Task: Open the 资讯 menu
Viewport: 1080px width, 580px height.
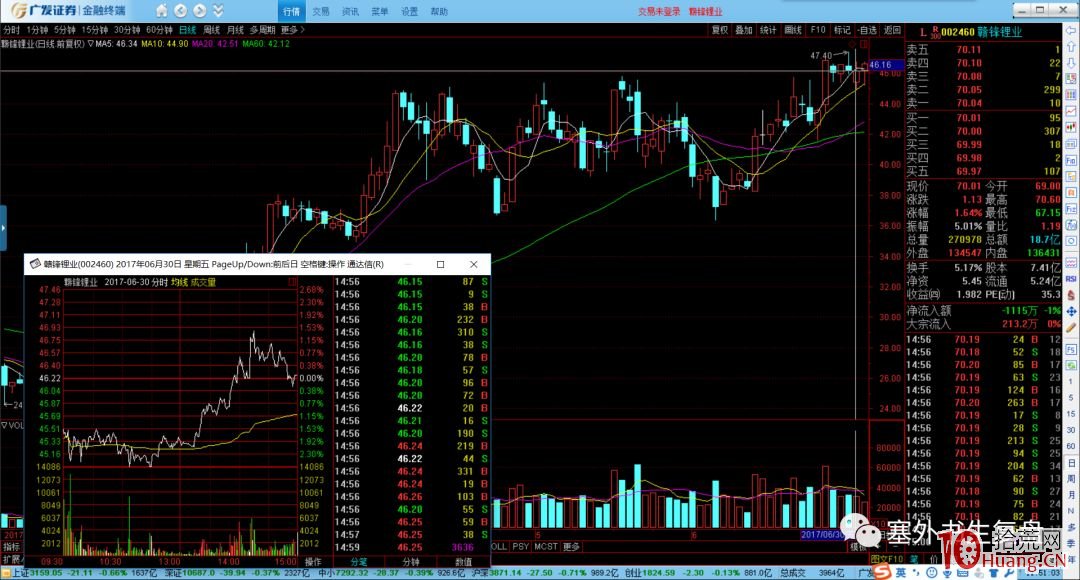Action: click(351, 11)
